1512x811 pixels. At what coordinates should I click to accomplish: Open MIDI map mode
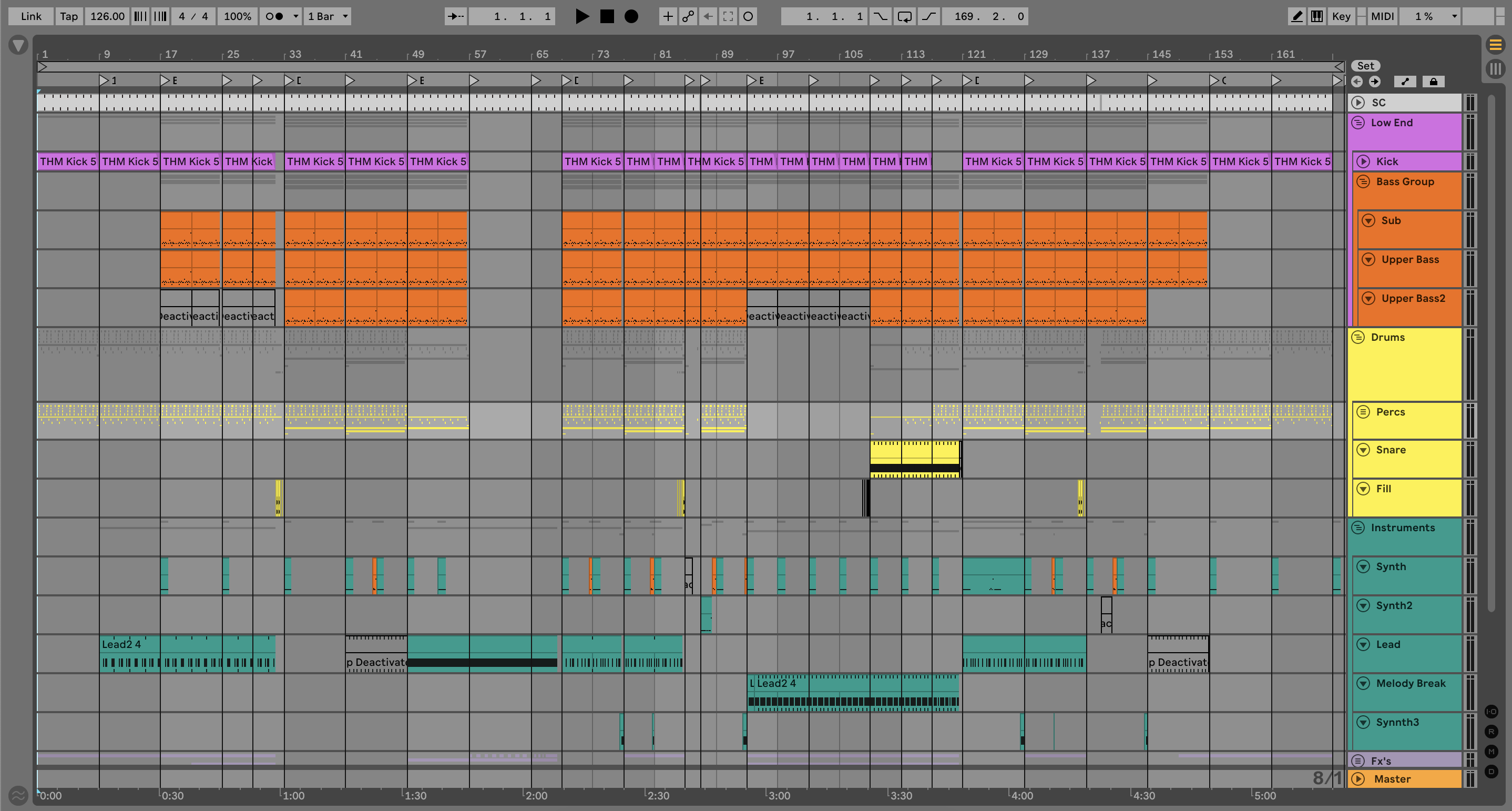pos(1382,16)
